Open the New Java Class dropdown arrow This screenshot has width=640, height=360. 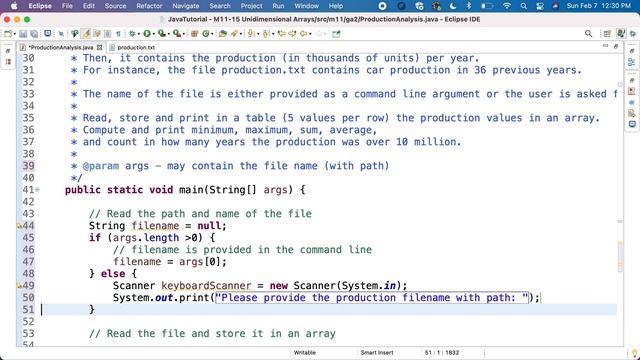pos(212,34)
